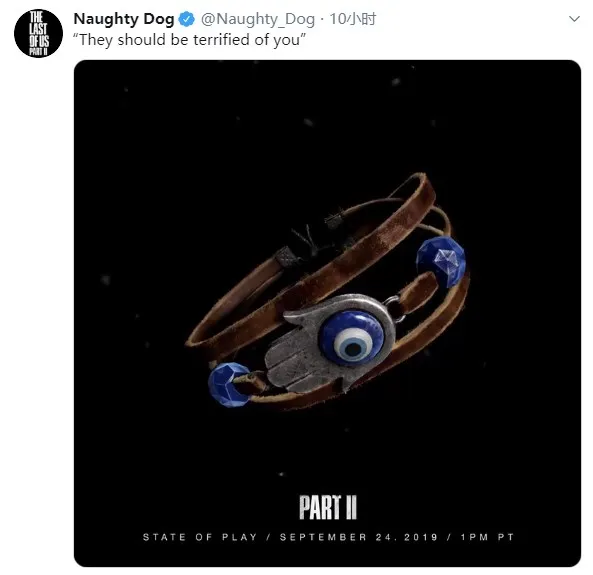Click the metal ring beside hamsa pendant
Viewport: 593px width, 575px height.
click(394, 306)
